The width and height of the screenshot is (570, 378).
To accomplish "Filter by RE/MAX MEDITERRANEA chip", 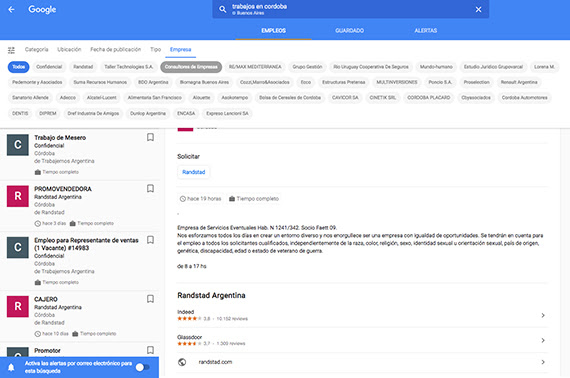I will click(255, 67).
